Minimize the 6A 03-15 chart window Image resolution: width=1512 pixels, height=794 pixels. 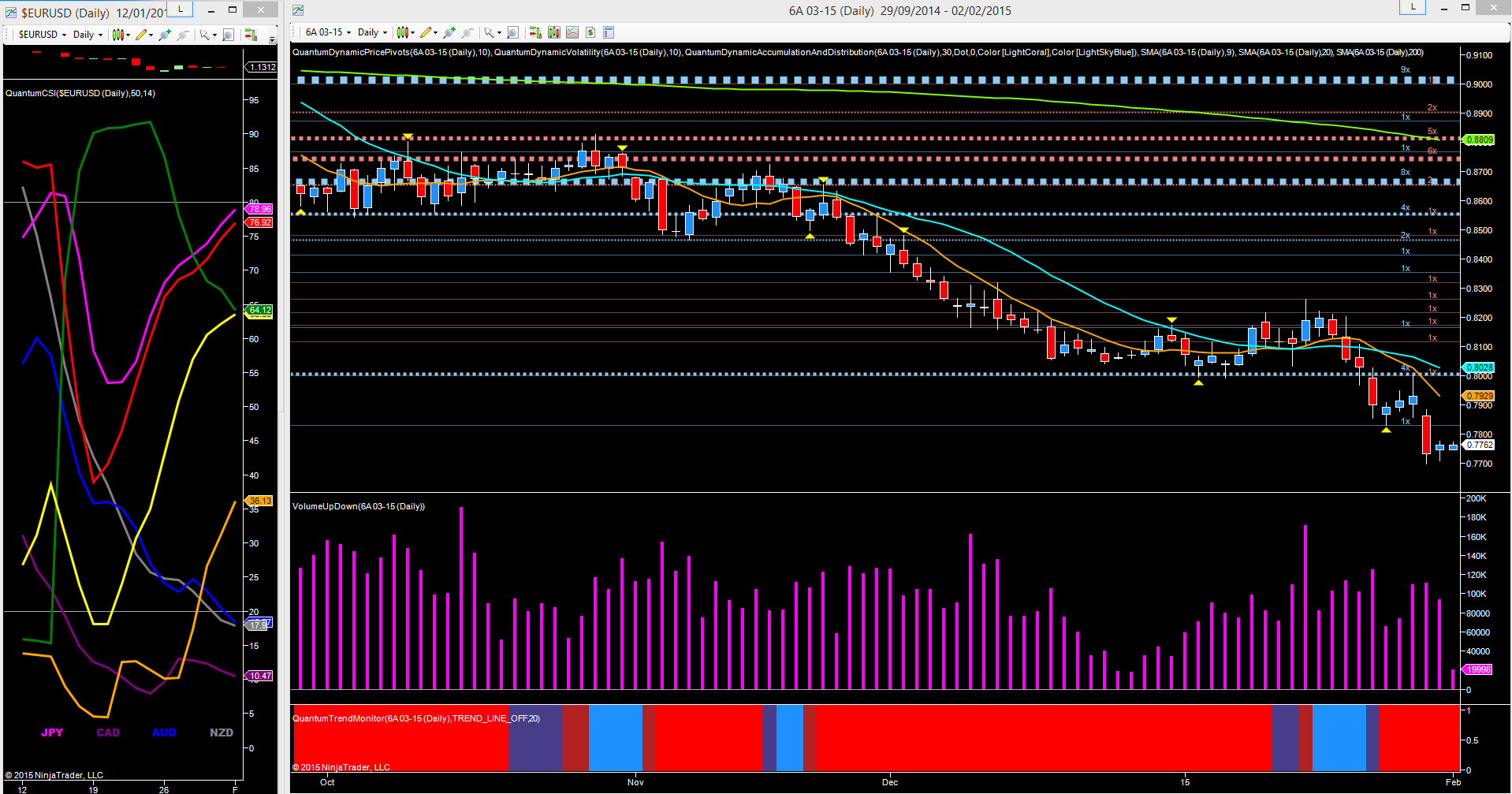tap(1444, 9)
